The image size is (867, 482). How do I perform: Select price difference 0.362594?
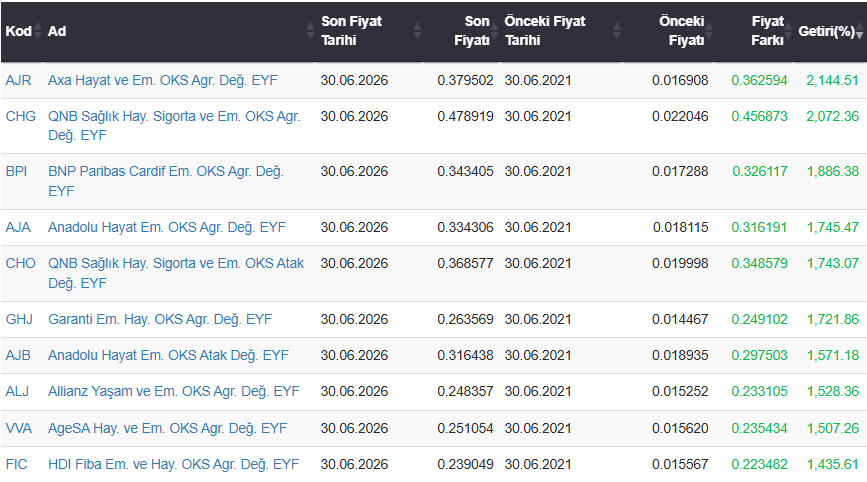point(759,80)
